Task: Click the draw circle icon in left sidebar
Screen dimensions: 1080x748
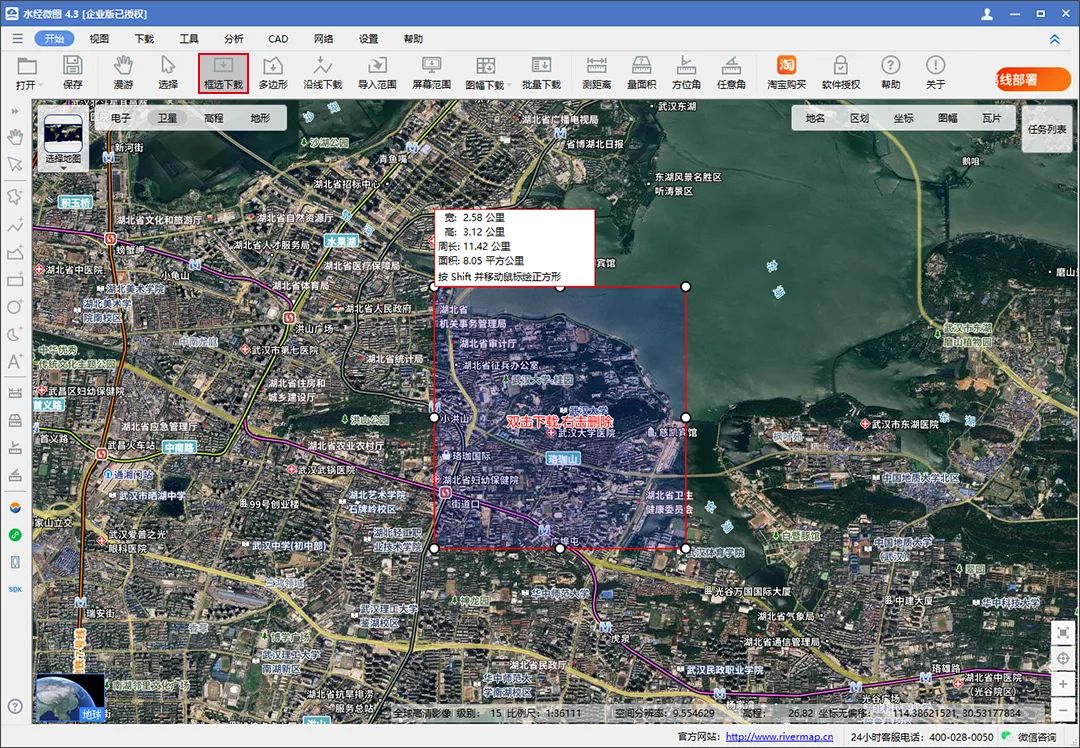Action: [x=15, y=307]
